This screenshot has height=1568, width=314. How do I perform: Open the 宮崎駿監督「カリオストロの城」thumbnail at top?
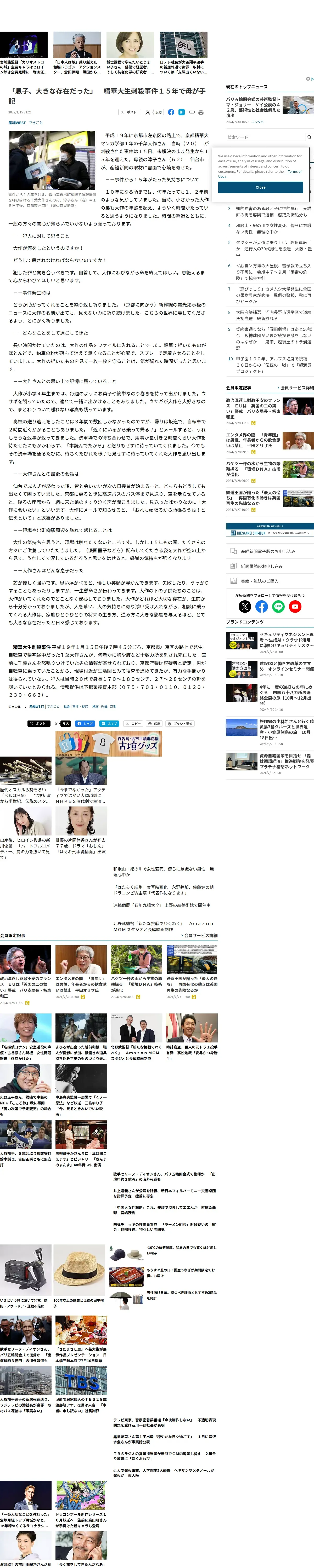point(24,44)
